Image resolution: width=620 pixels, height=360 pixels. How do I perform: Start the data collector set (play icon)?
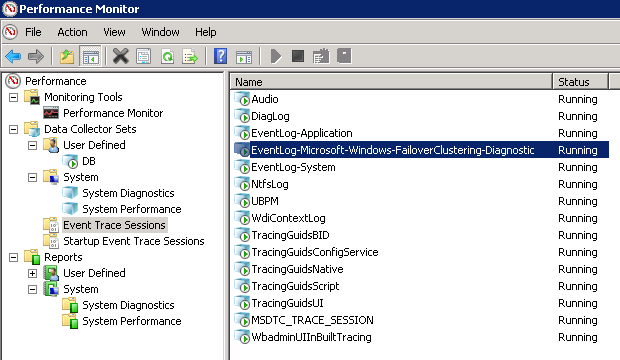(276, 57)
